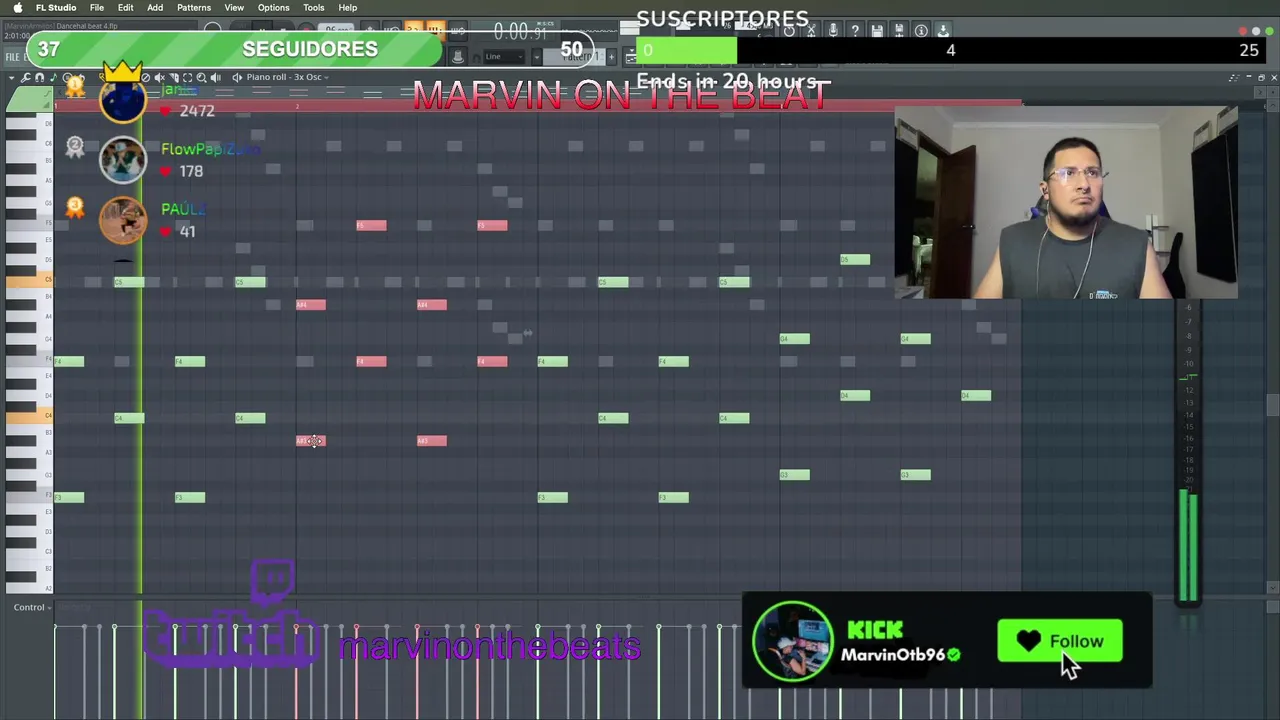Click the plus button next to Pattern 1
Screen dimensions: 1280x720
pyautogui.click(x=611, y=57)
